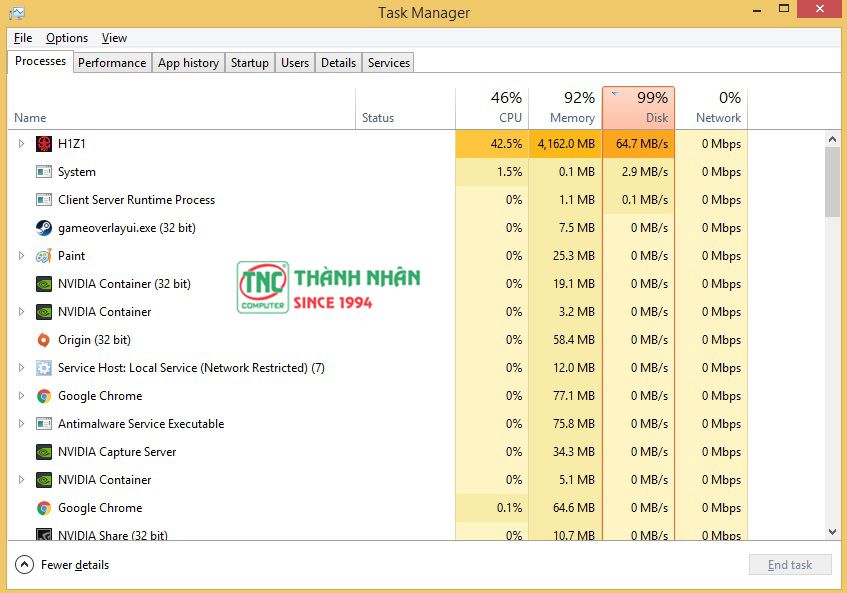The height and width of the screenshot is (593, 847).
Task: Select the Origin (32 bit) row text
Action: pos(95,340)
